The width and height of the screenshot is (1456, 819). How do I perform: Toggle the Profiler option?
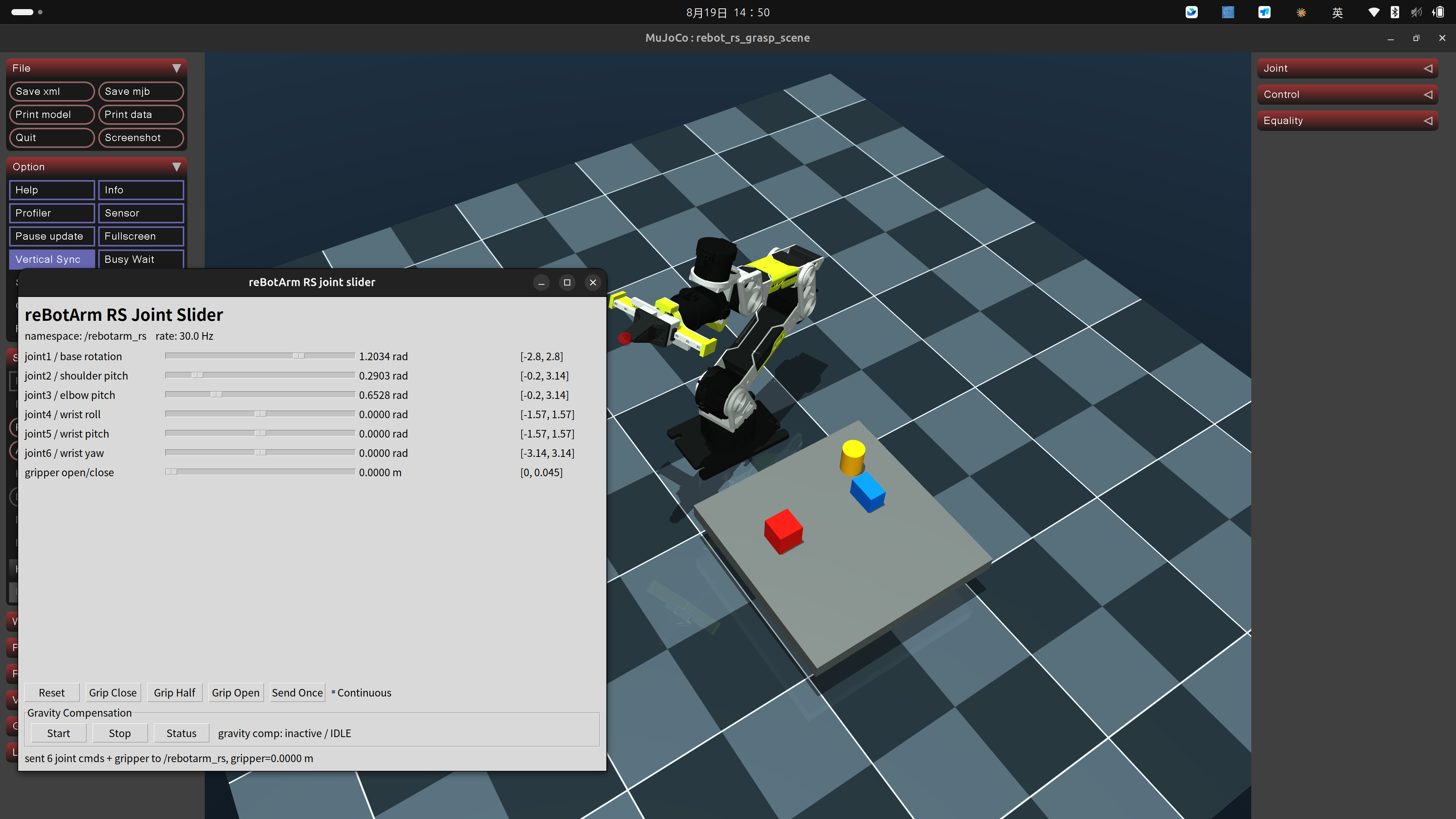click(x=52, y=213)
